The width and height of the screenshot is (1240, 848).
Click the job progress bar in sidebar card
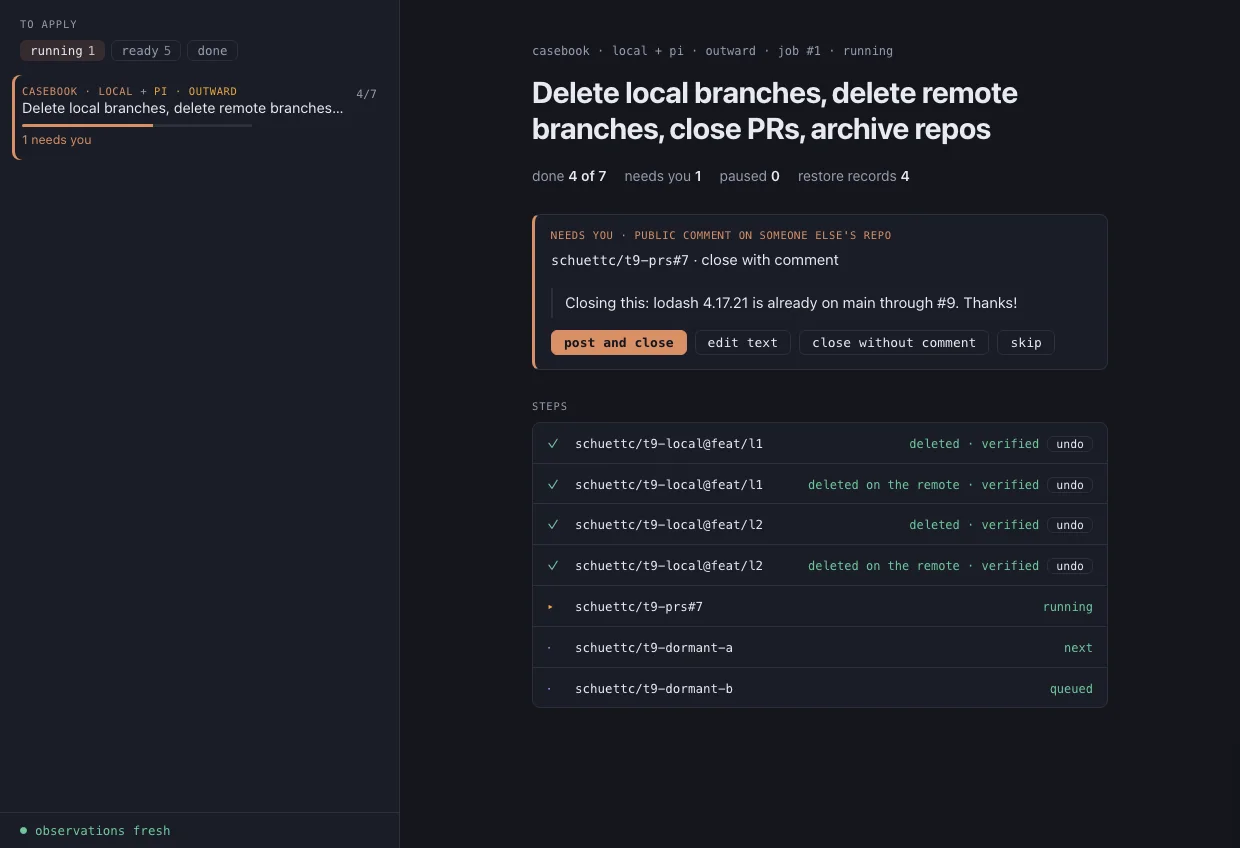click(137, 126)
